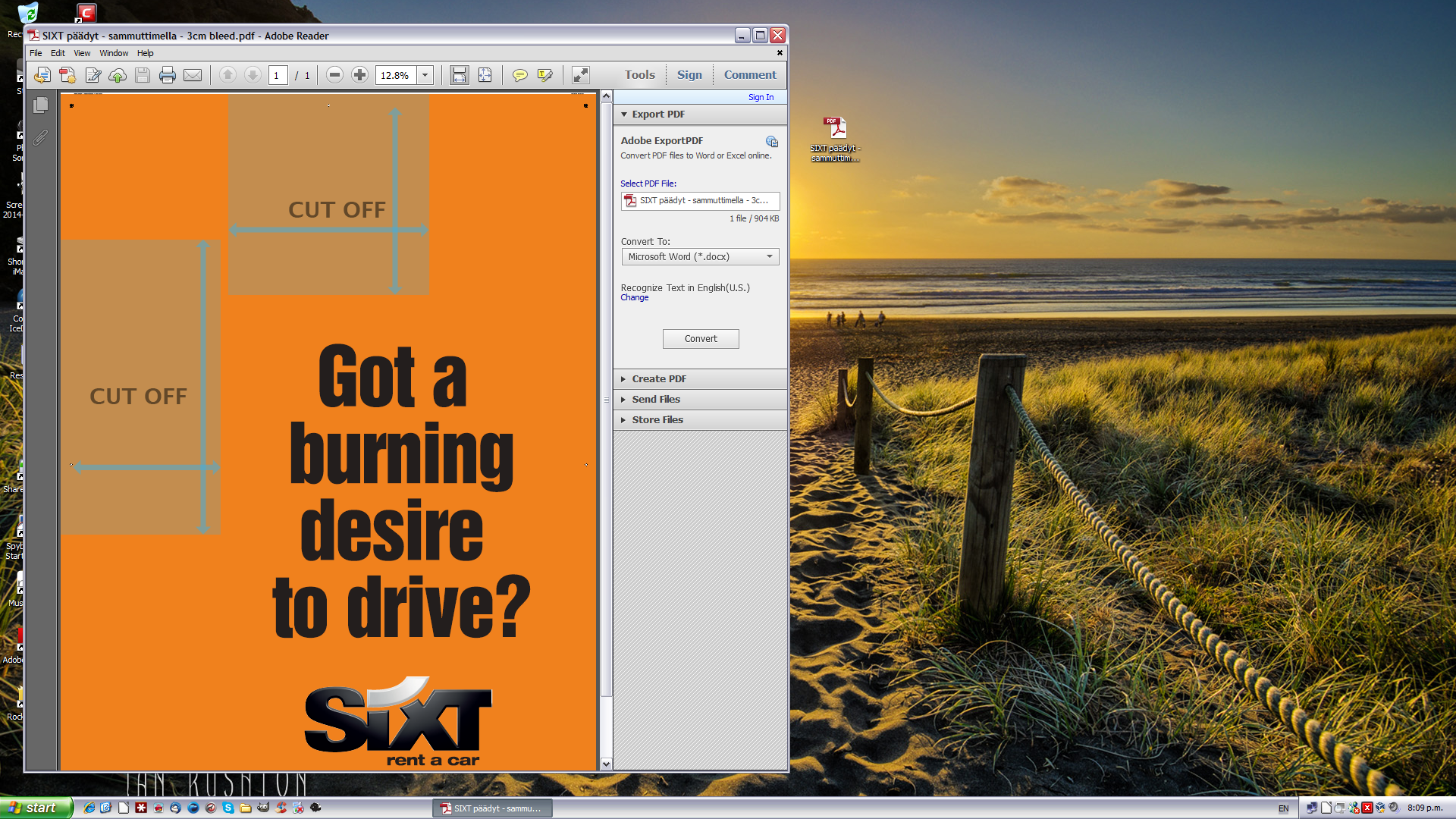The height and width of the screenshot is (819, 1456).
Task: Click the volume speaker tray icon
Action: (x=1393, y=808)
